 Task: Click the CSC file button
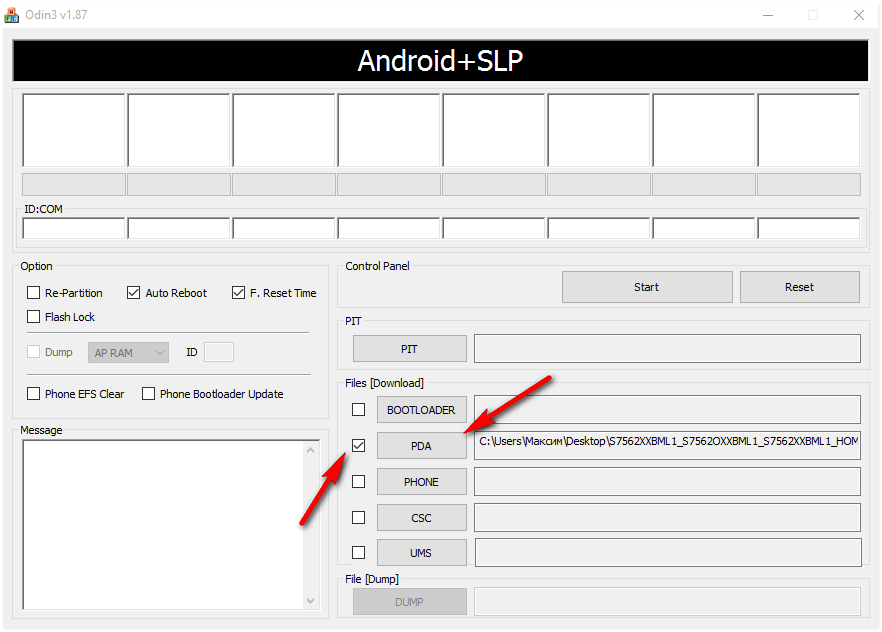click(x=421, y=518)
